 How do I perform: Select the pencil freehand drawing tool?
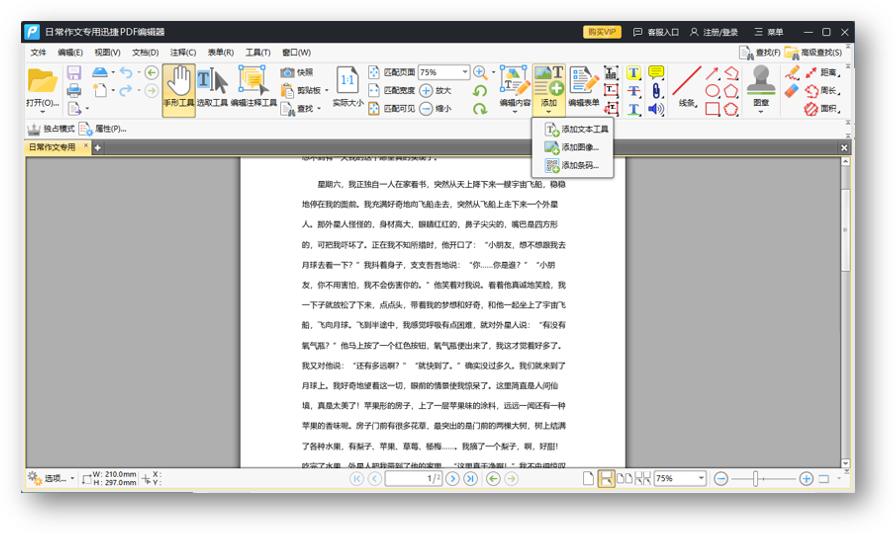point(792,72)
